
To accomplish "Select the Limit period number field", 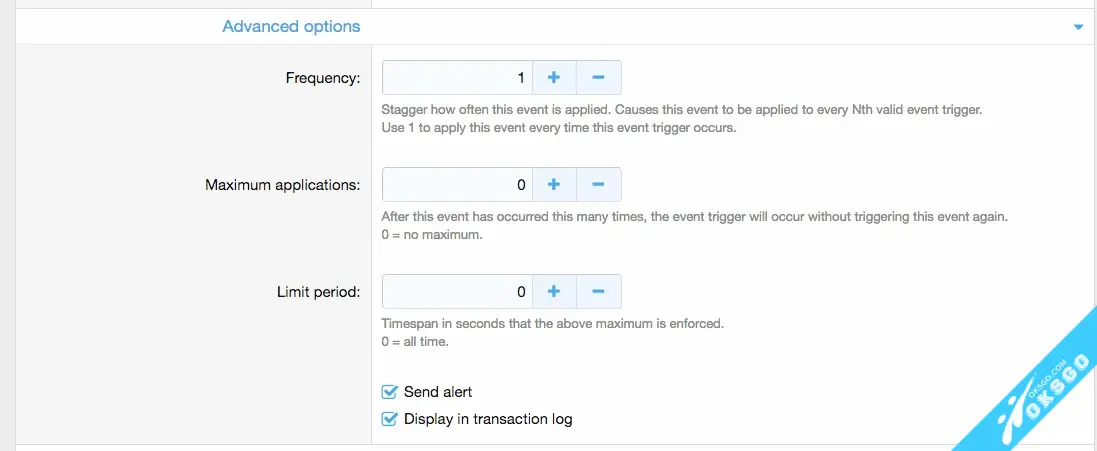I will click(457, 292).
